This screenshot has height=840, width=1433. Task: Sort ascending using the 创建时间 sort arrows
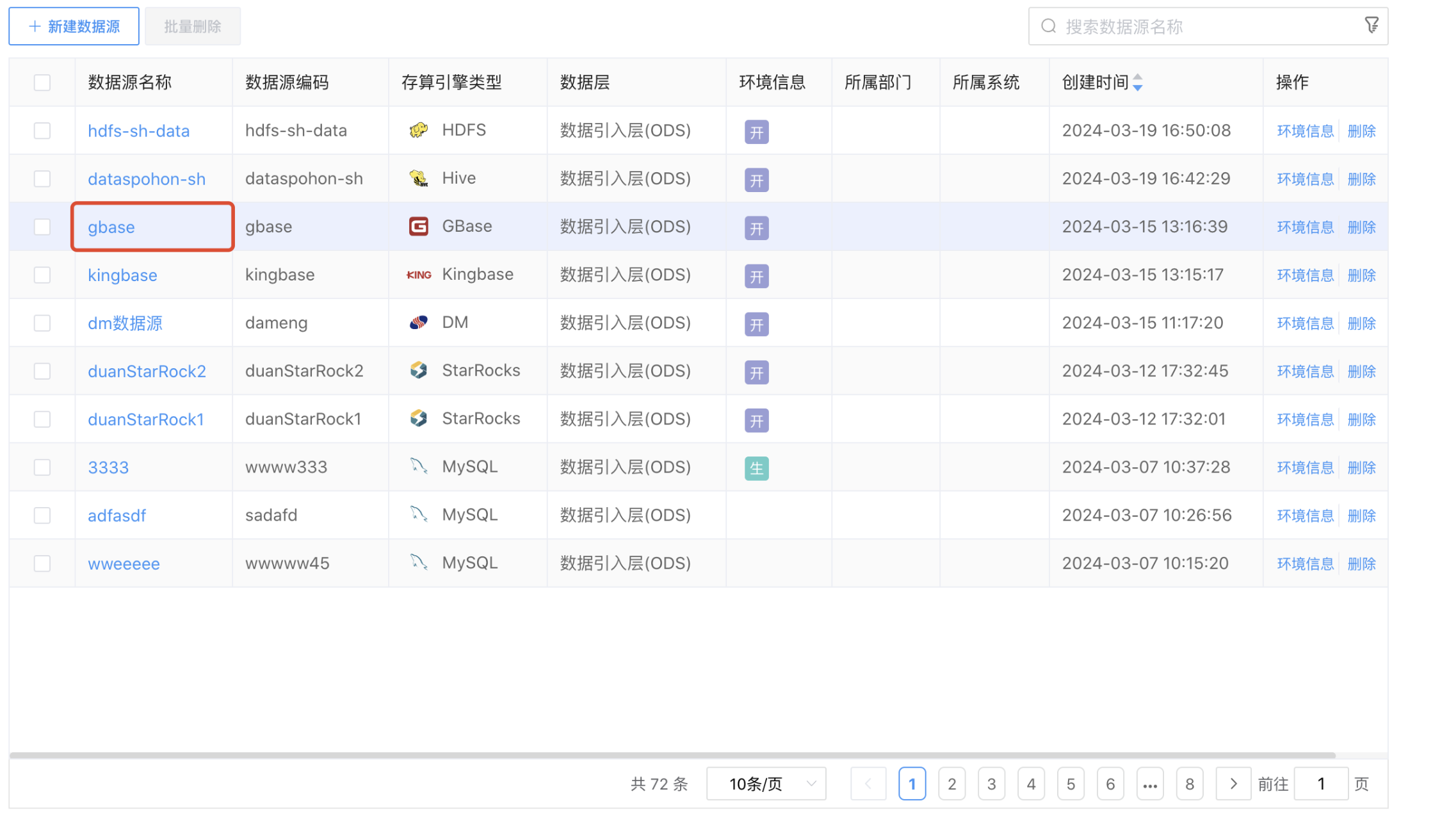[1138, 77]
